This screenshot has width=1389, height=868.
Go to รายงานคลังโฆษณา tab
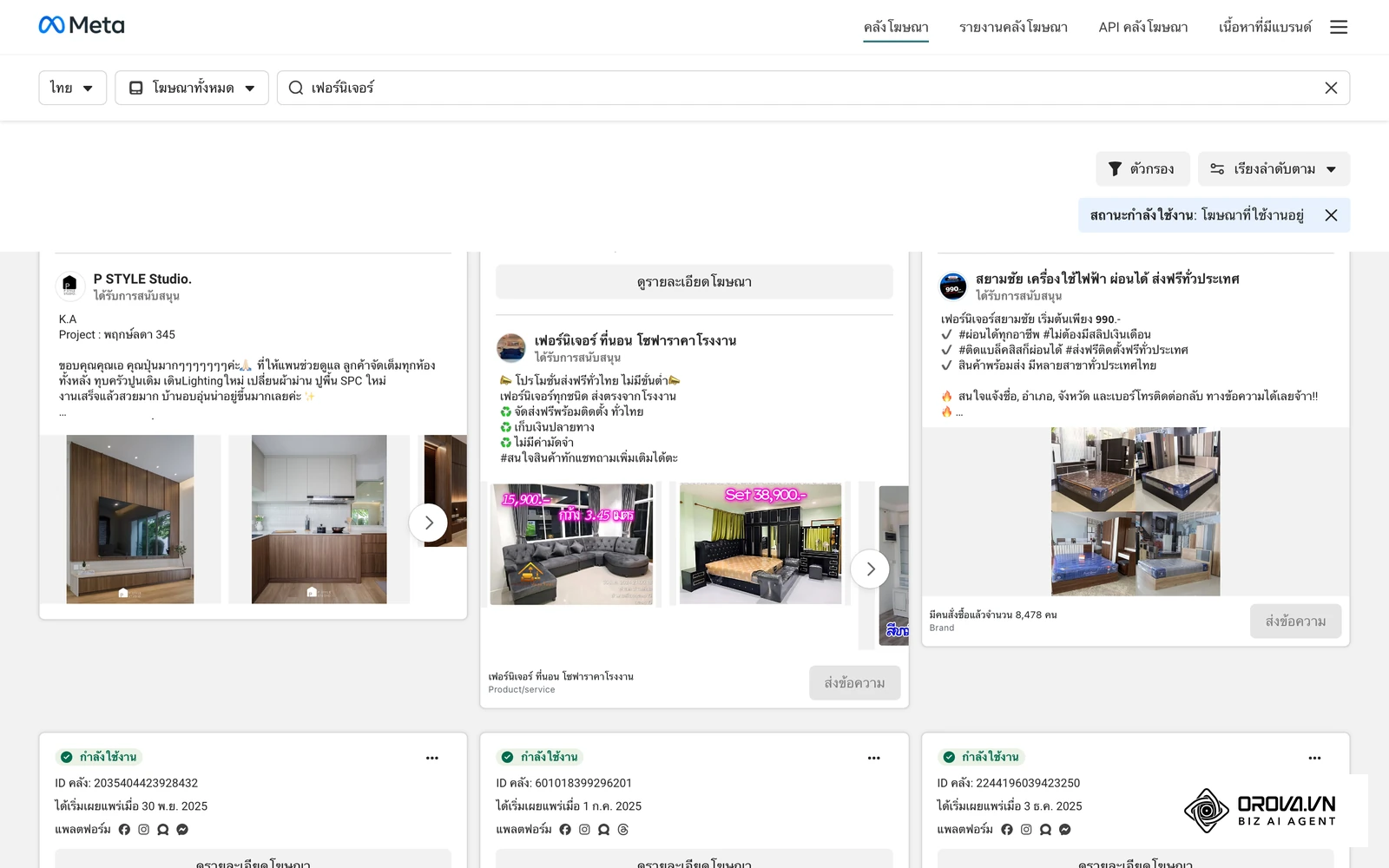pyautogui.click(x=1013, y=27)
